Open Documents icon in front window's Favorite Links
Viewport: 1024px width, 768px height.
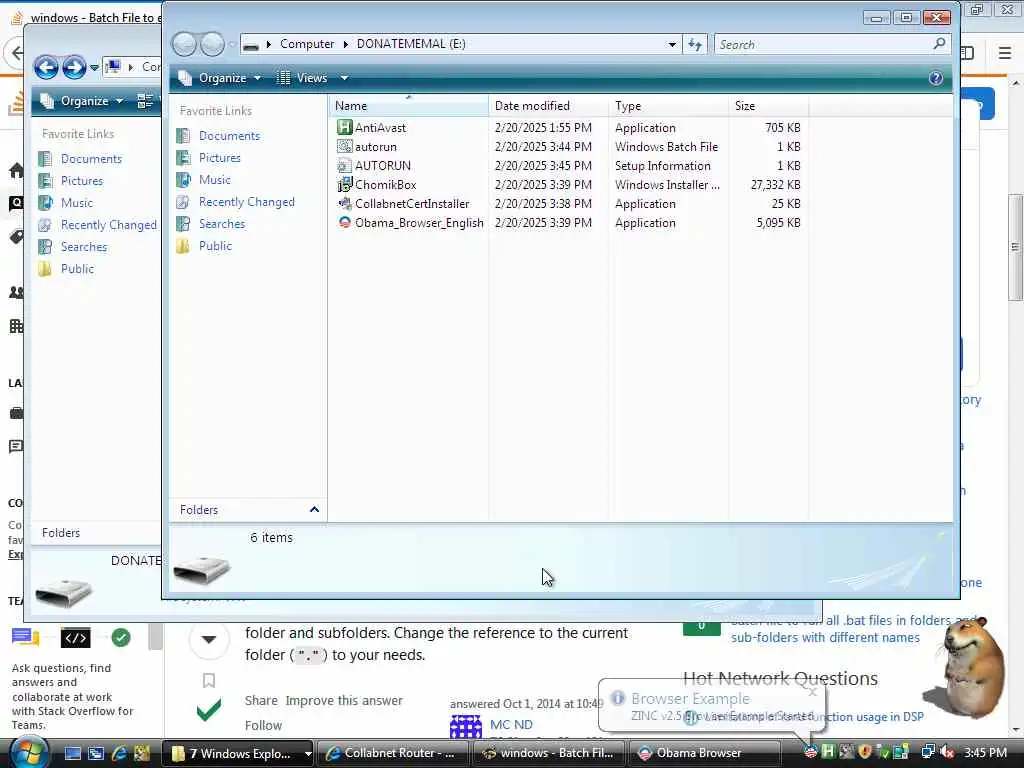184,135
